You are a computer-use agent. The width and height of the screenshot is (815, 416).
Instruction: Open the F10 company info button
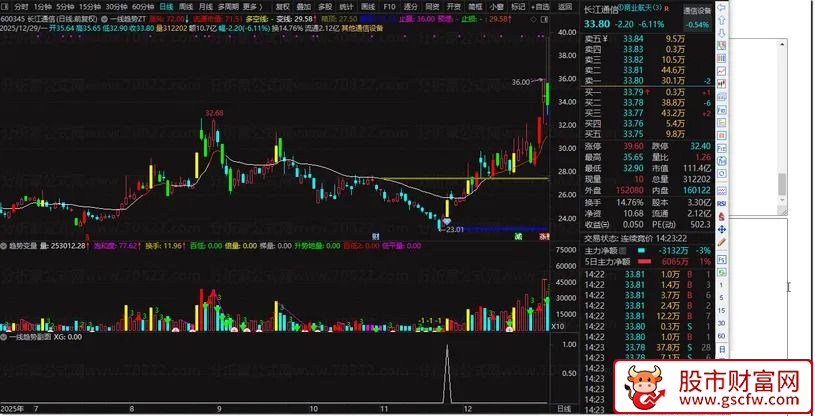(x=389, y=7)
